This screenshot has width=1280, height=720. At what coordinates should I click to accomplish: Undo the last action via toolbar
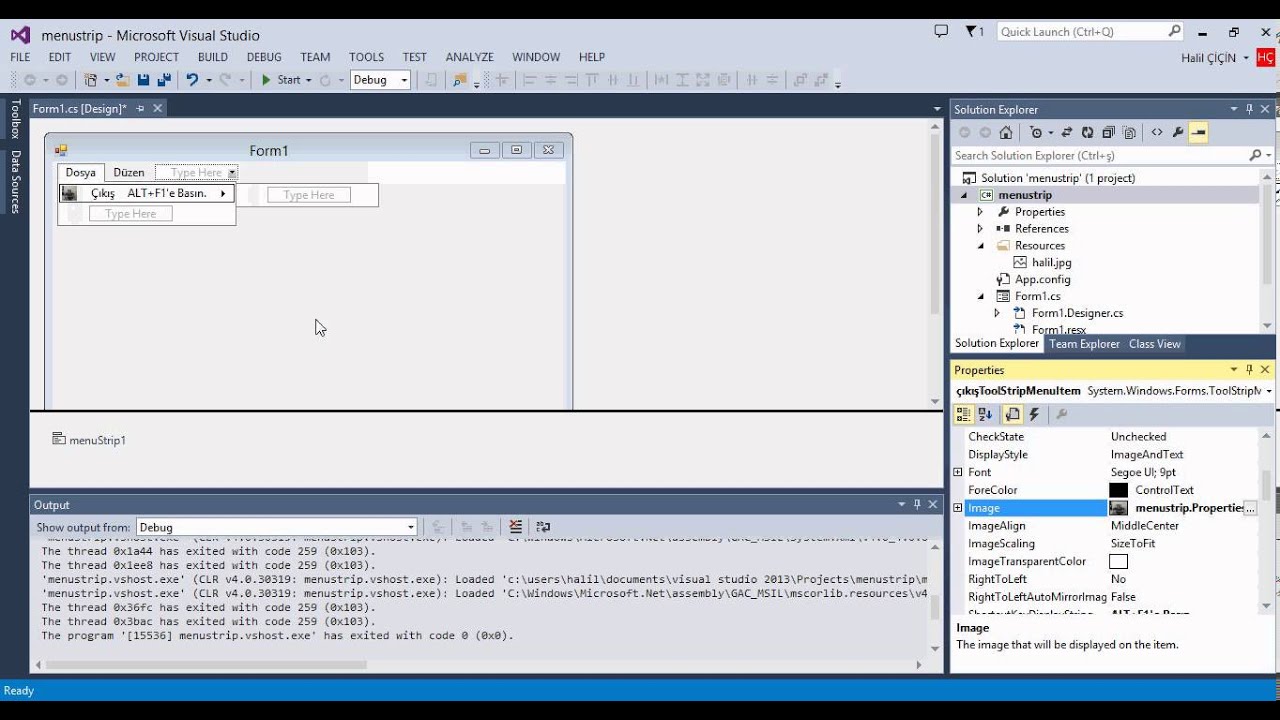[191, 80]
